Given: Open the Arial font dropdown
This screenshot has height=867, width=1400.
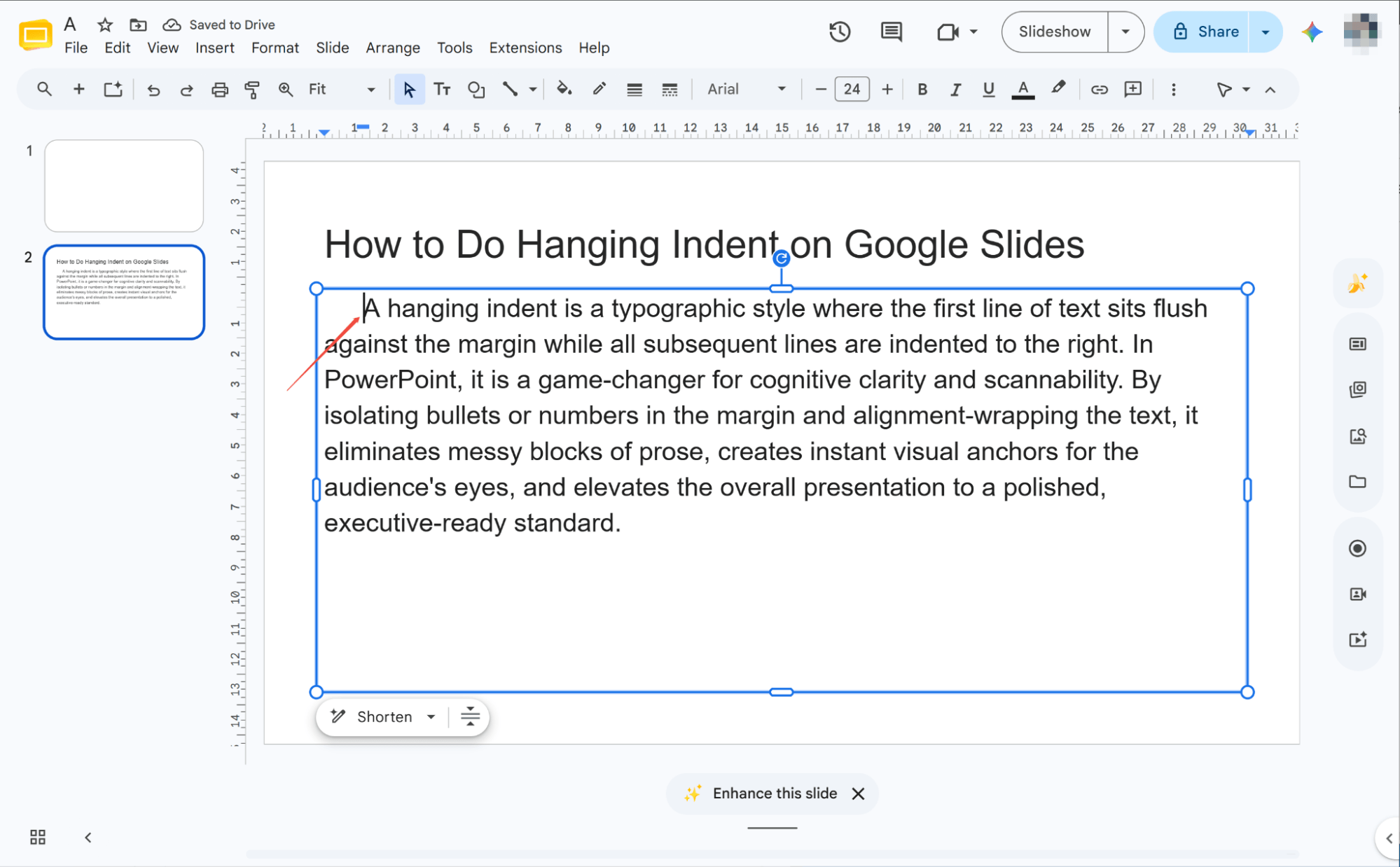Looking at the screenshot, I should (747, 90).
